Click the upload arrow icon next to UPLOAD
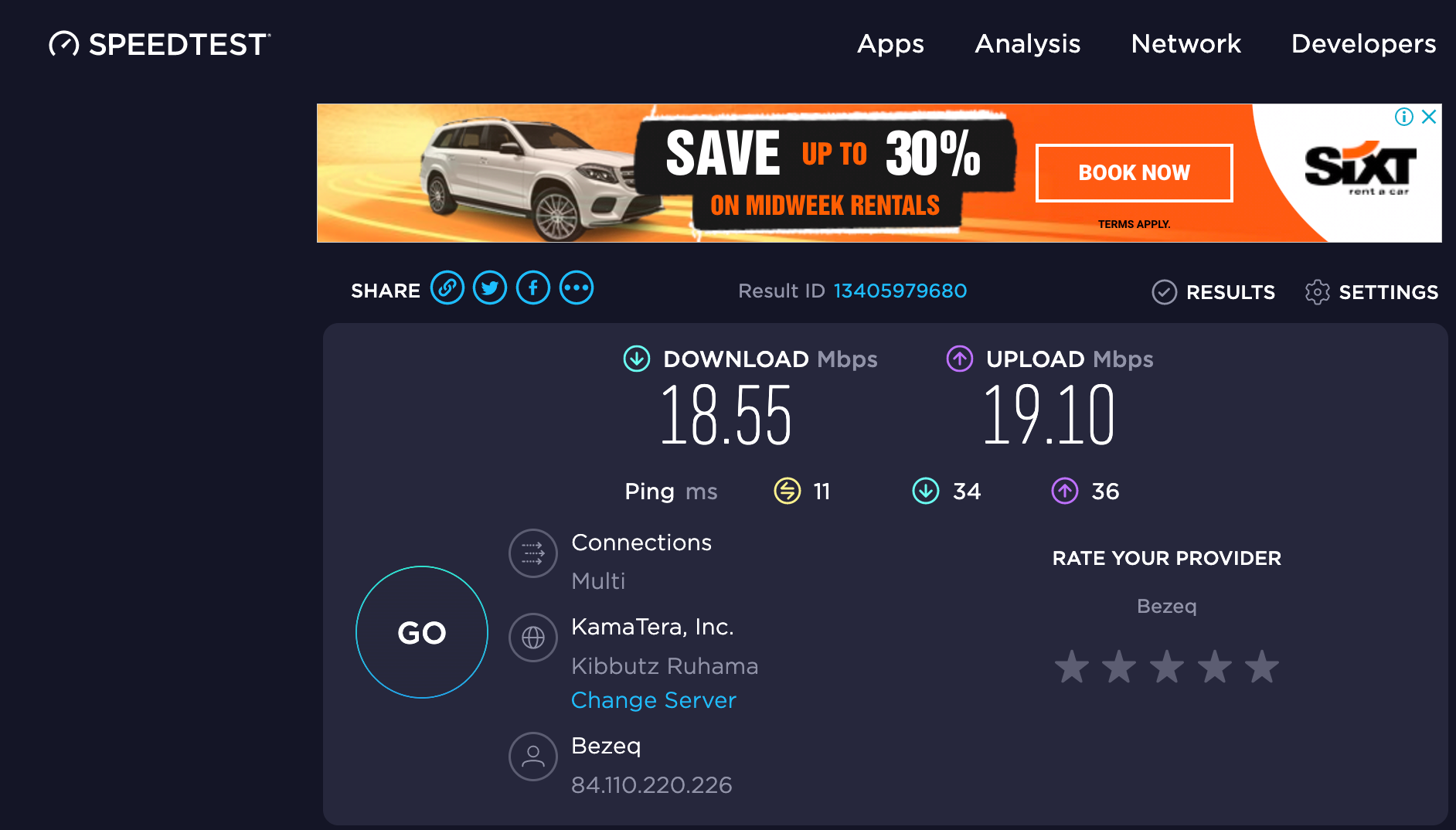Screen dimensions: 1456x830 960,359
